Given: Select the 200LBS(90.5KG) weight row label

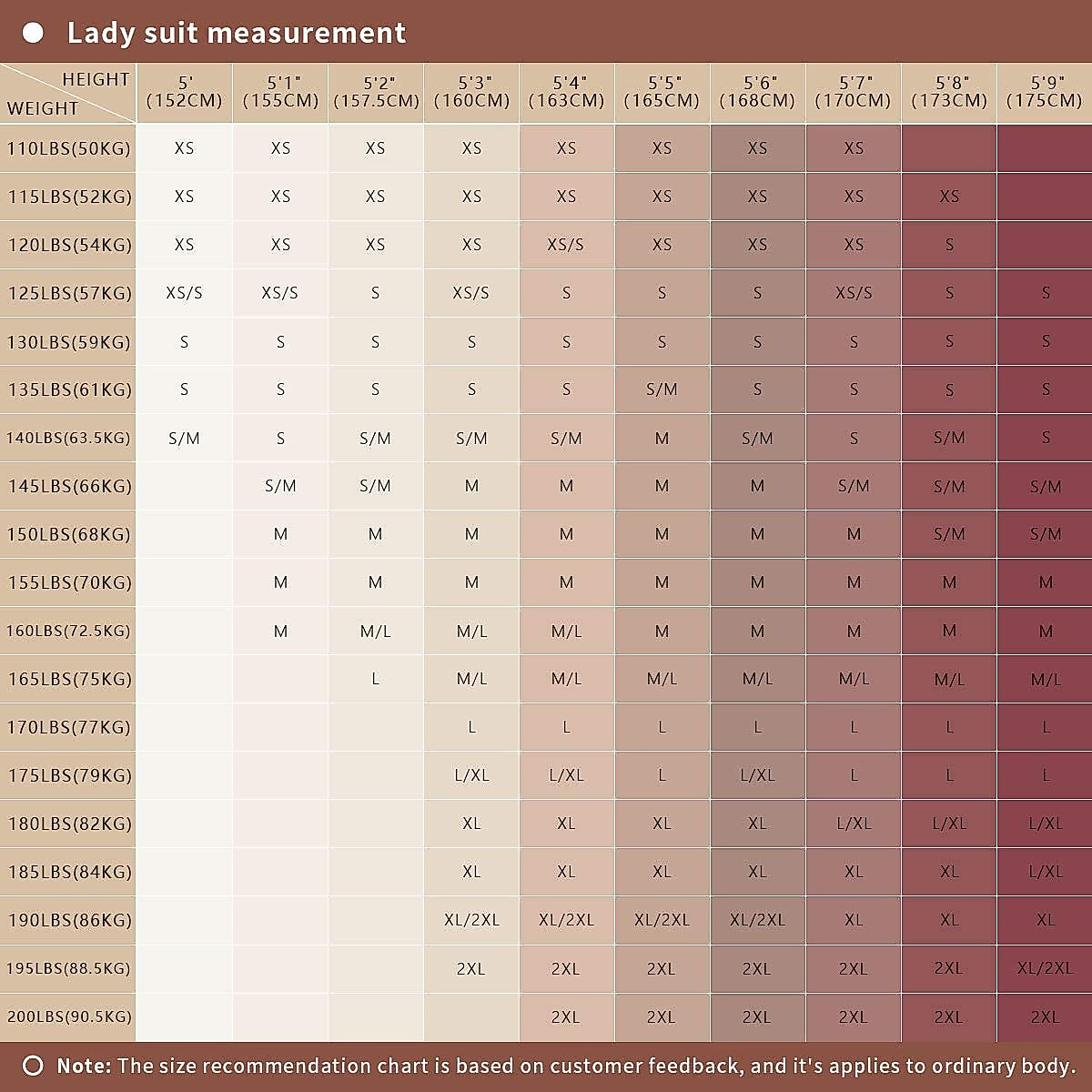Looking at the screenshot, I should 68,1016.
